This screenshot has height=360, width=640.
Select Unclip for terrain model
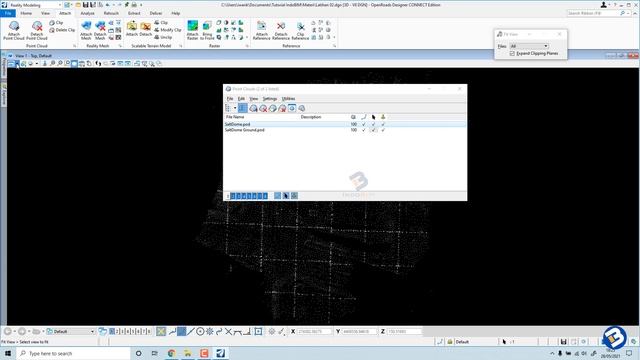(163, 37)
